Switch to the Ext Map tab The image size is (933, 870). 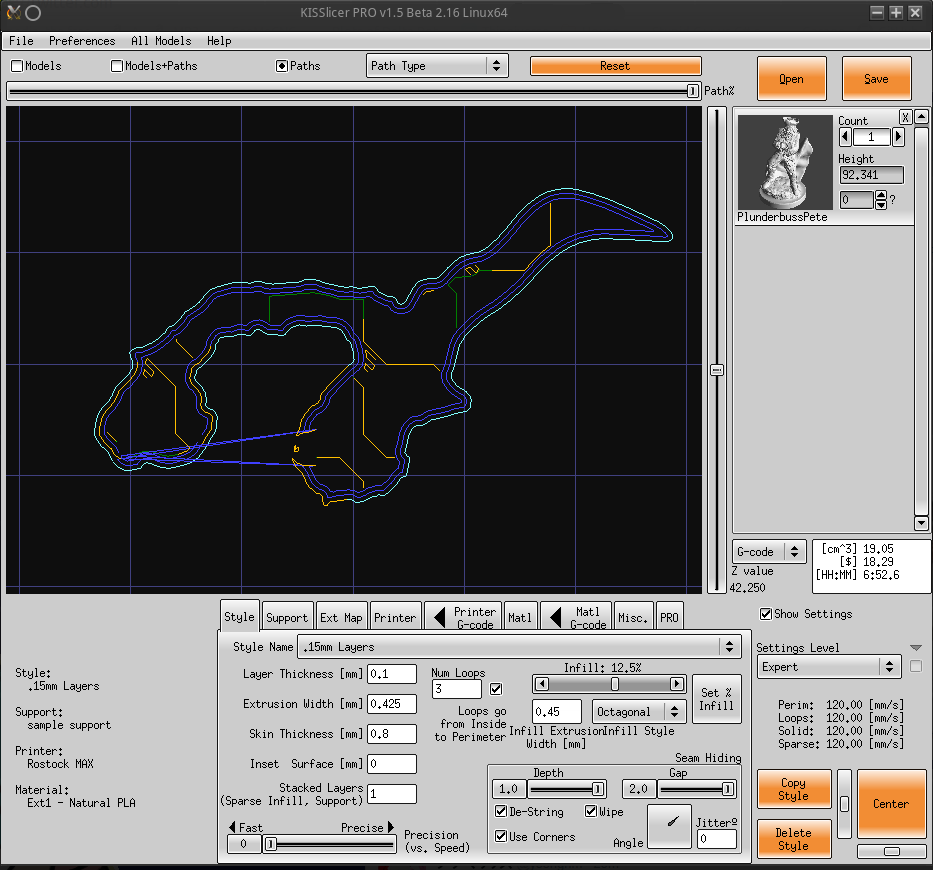tap(341, 617)
